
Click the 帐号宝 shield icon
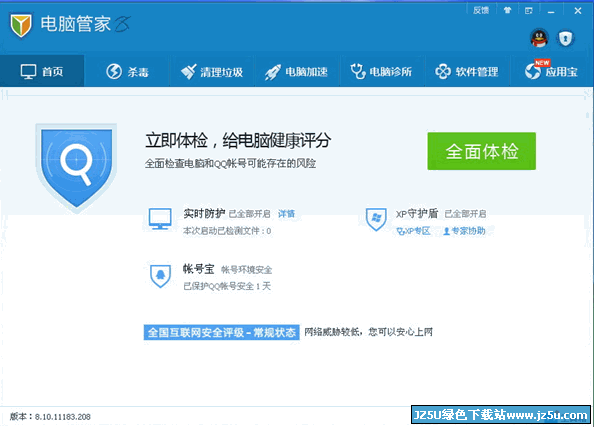point(160,275)
